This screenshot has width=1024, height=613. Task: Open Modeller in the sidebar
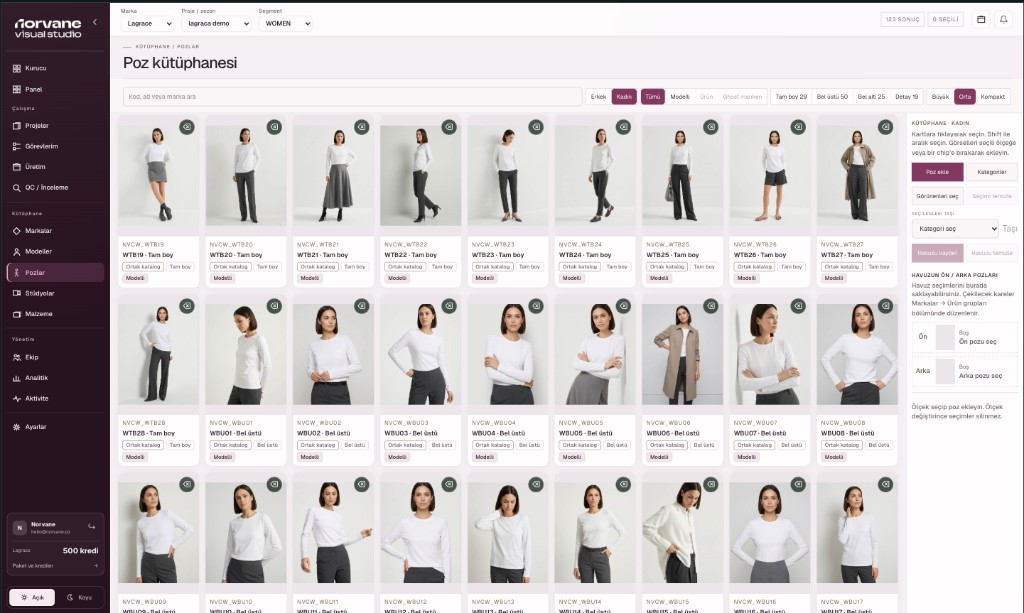tap(56, 251)
